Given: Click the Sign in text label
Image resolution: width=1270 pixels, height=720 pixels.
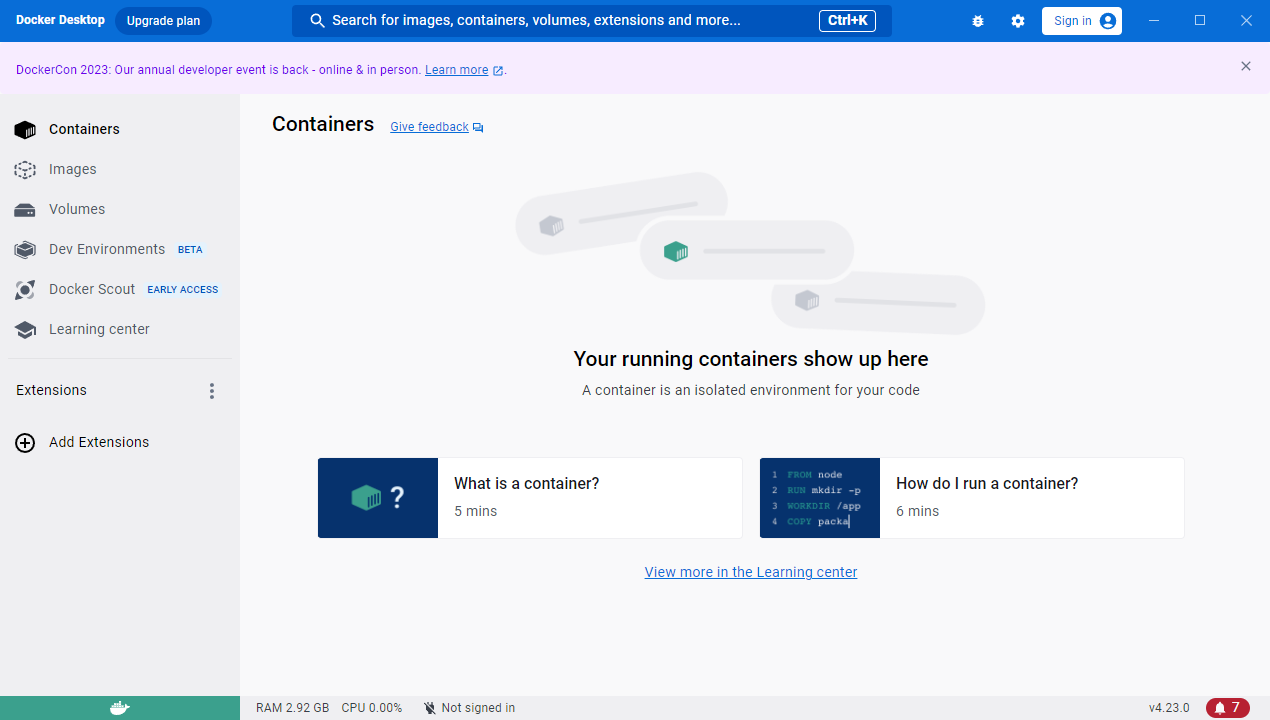Looking at the screenshot, I should pyautogui.click(x=1073, y=21).
